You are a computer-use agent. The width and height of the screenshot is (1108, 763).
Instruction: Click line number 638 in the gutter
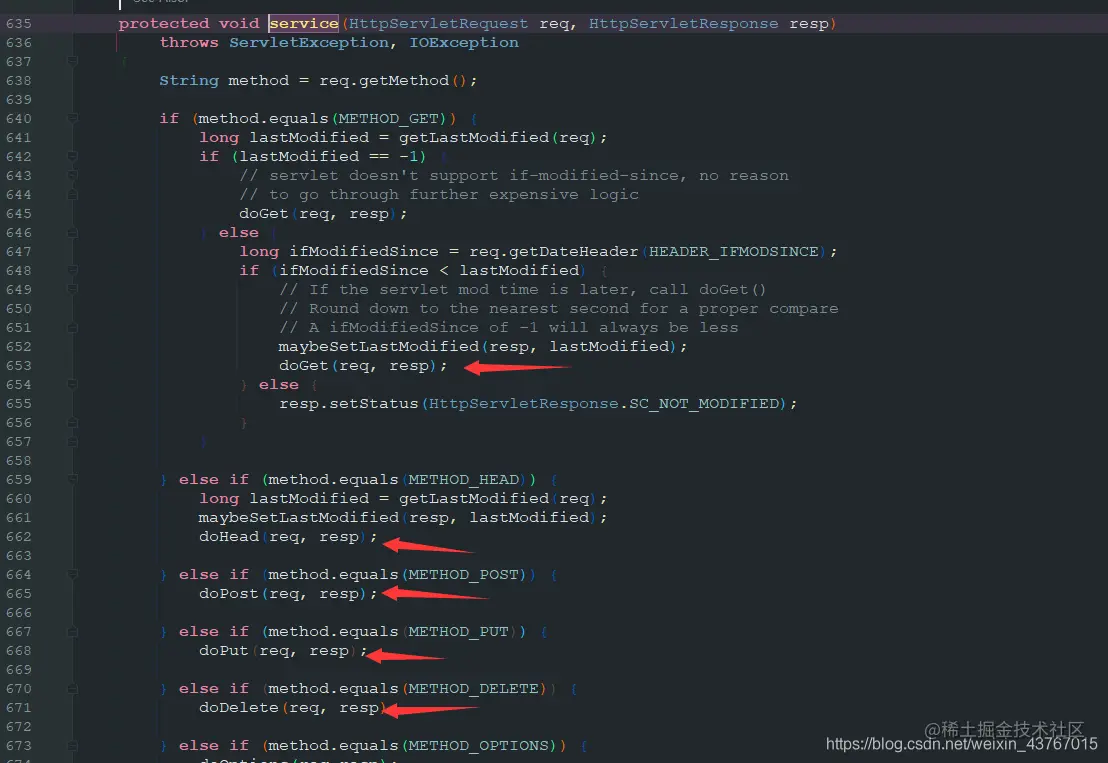tap(19, 81)
